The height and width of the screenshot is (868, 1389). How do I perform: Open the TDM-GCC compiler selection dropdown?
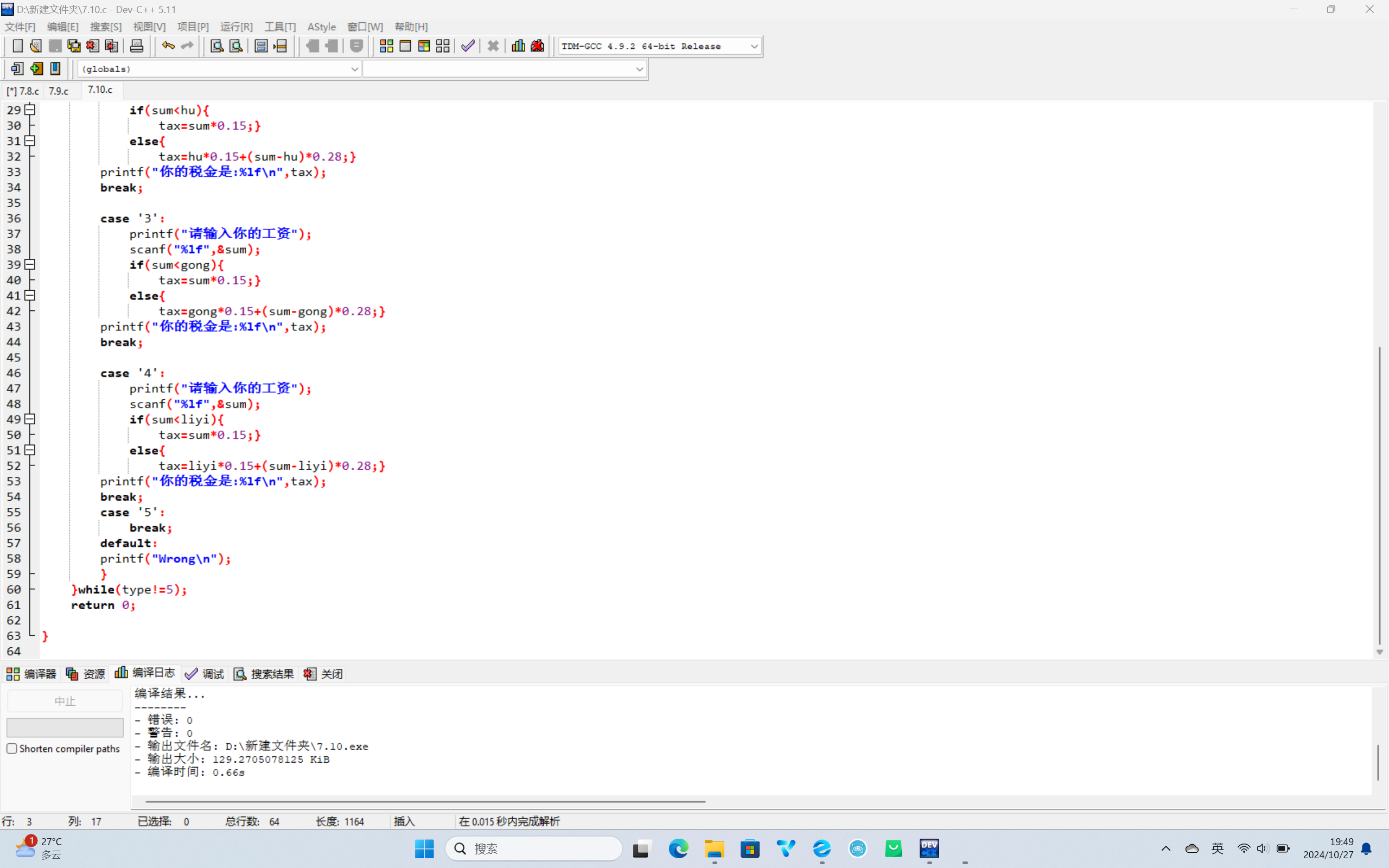click(x=754, y=46)
